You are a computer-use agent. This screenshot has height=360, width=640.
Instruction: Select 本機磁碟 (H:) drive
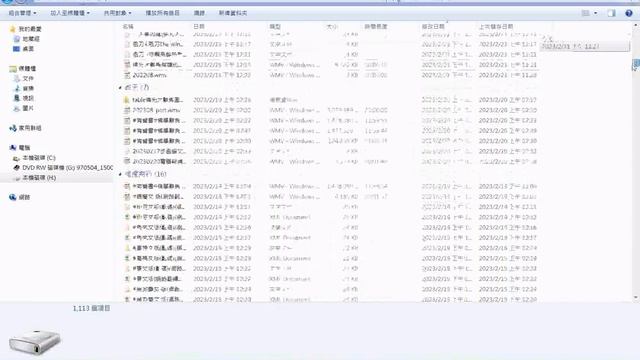(x=39, y=178)
